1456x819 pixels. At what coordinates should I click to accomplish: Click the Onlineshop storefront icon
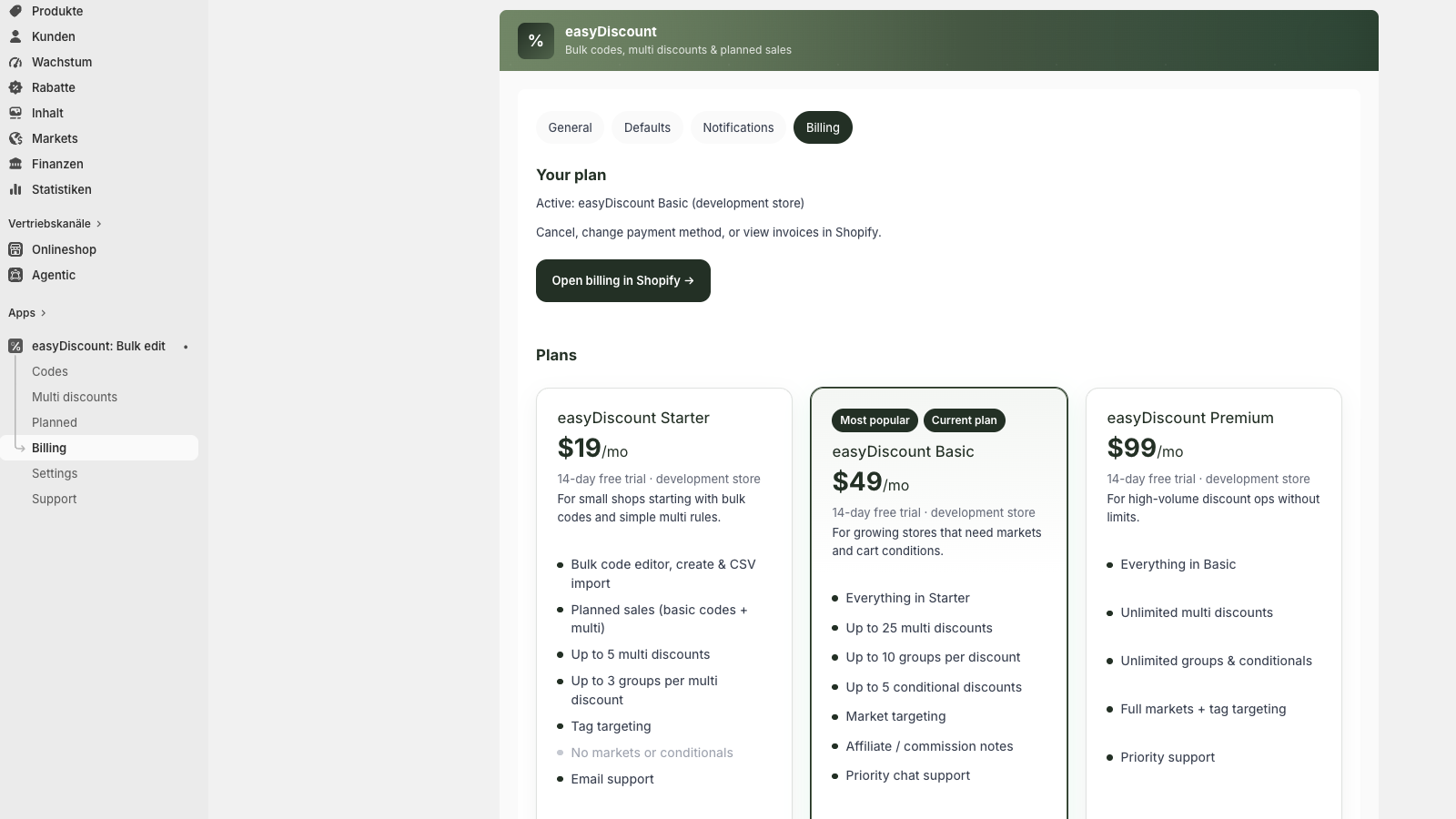pyautogui.click(x=15, y=249)
